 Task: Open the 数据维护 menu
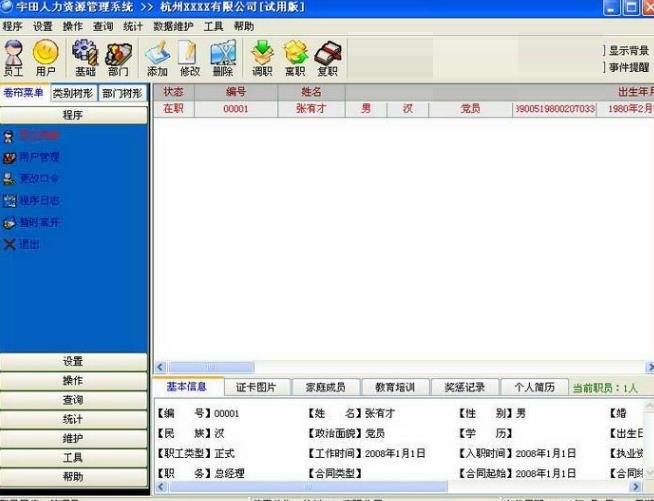(173, 26)
